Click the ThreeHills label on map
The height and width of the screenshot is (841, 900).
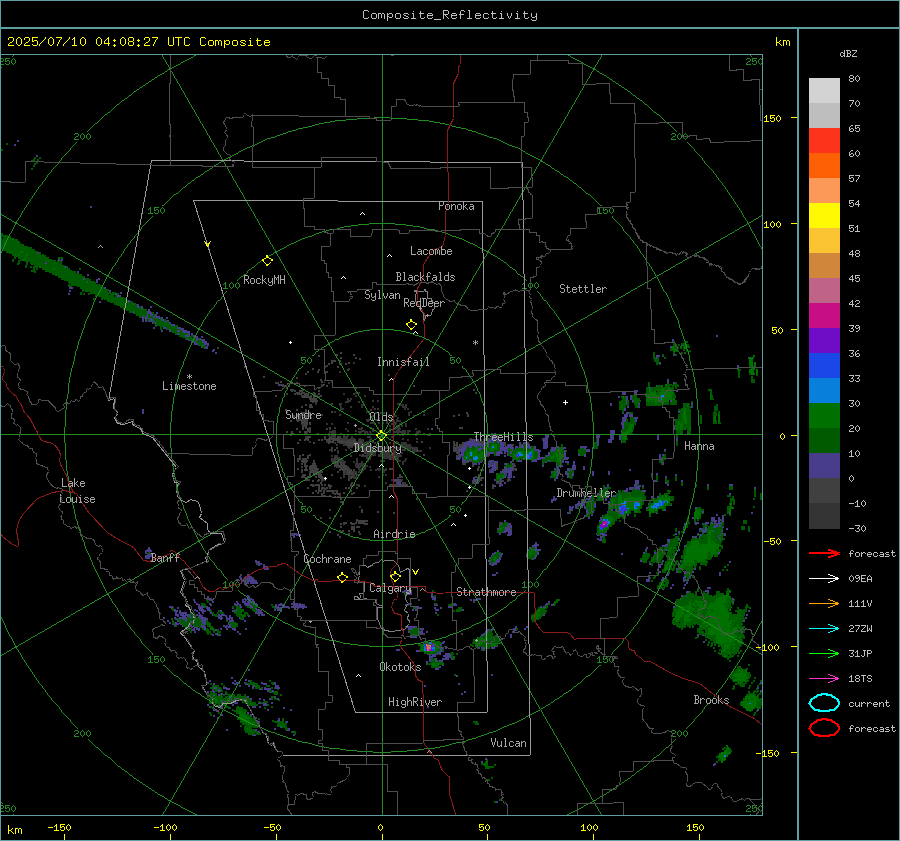click(503, 437)
